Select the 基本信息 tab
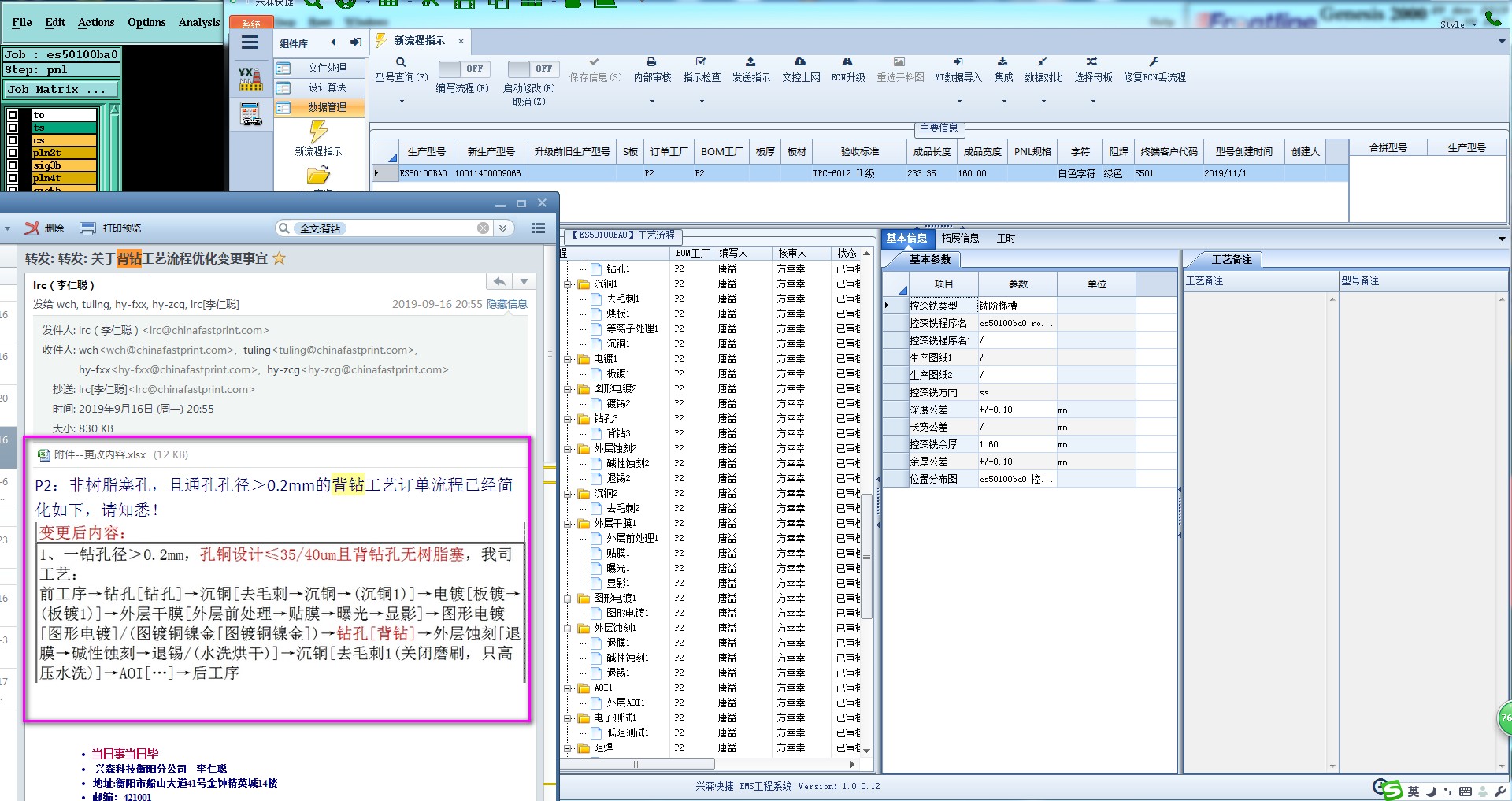1512x801 pixels. [906, 238]
